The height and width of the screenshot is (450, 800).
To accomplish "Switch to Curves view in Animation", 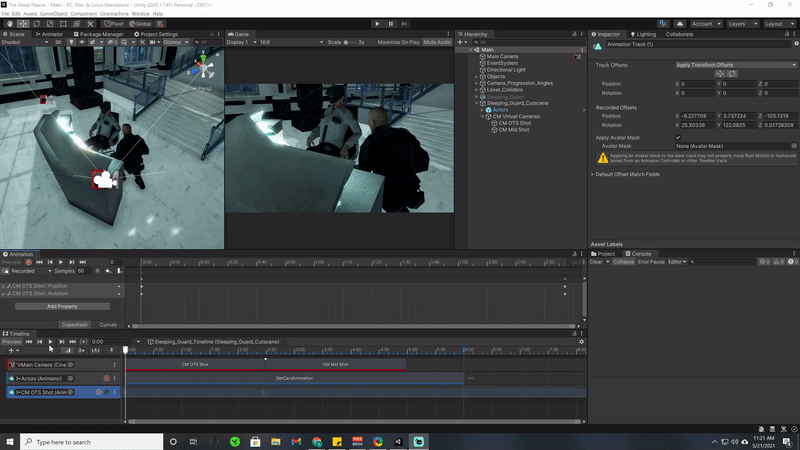I will pos(107,324).
